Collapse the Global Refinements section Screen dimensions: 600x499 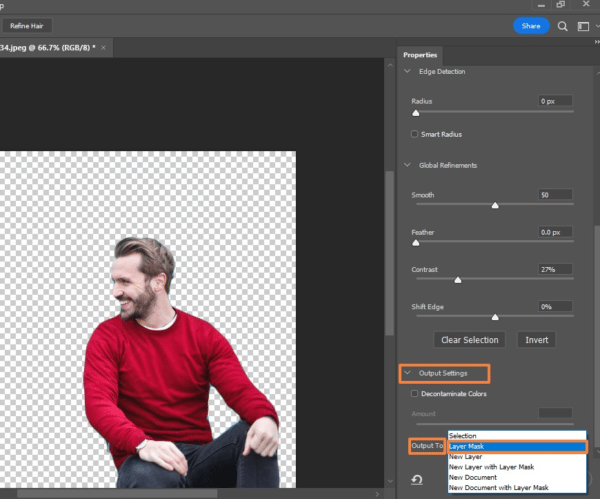407,165
